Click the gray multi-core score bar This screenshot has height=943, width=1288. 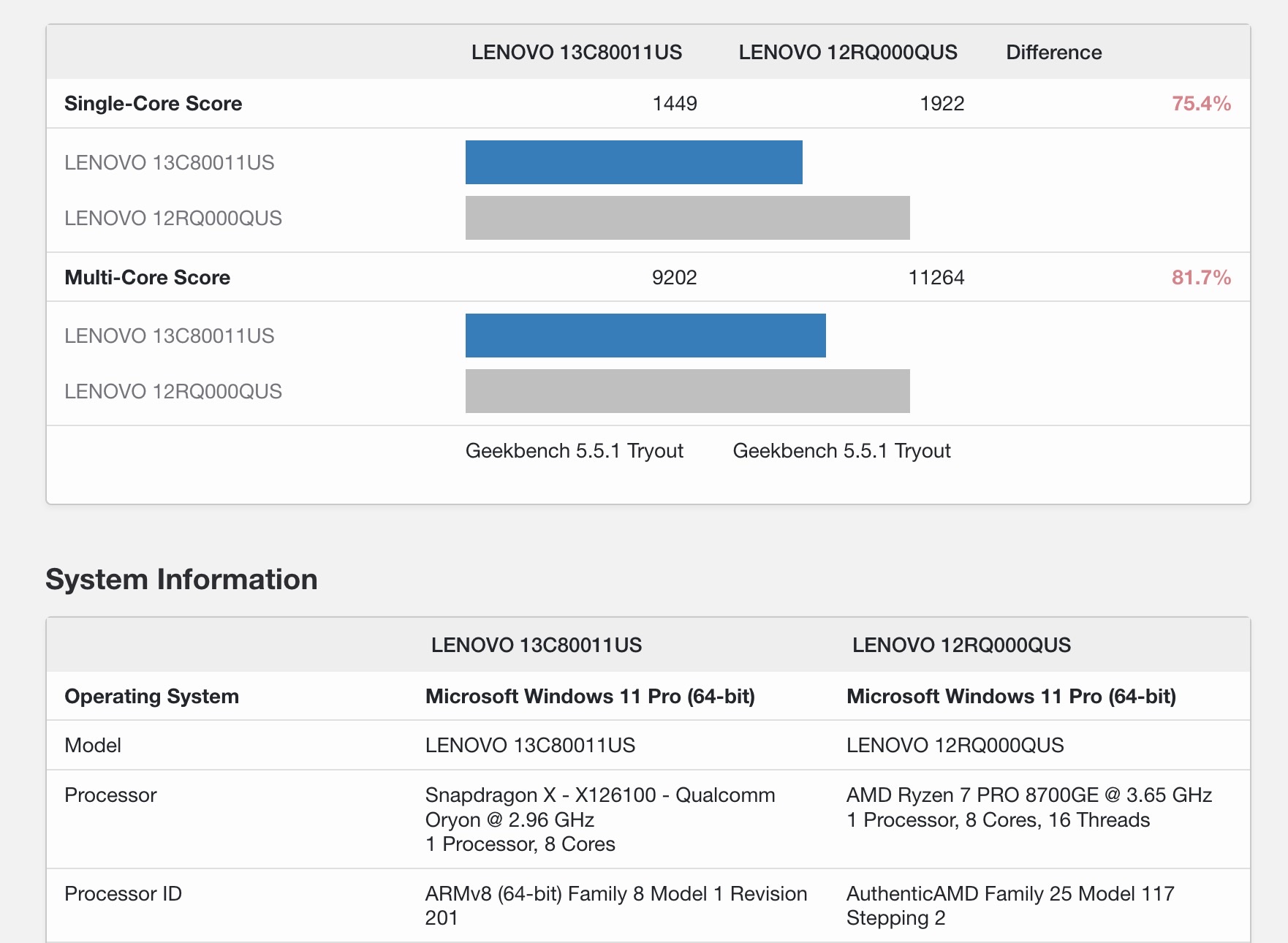(687, 391)
